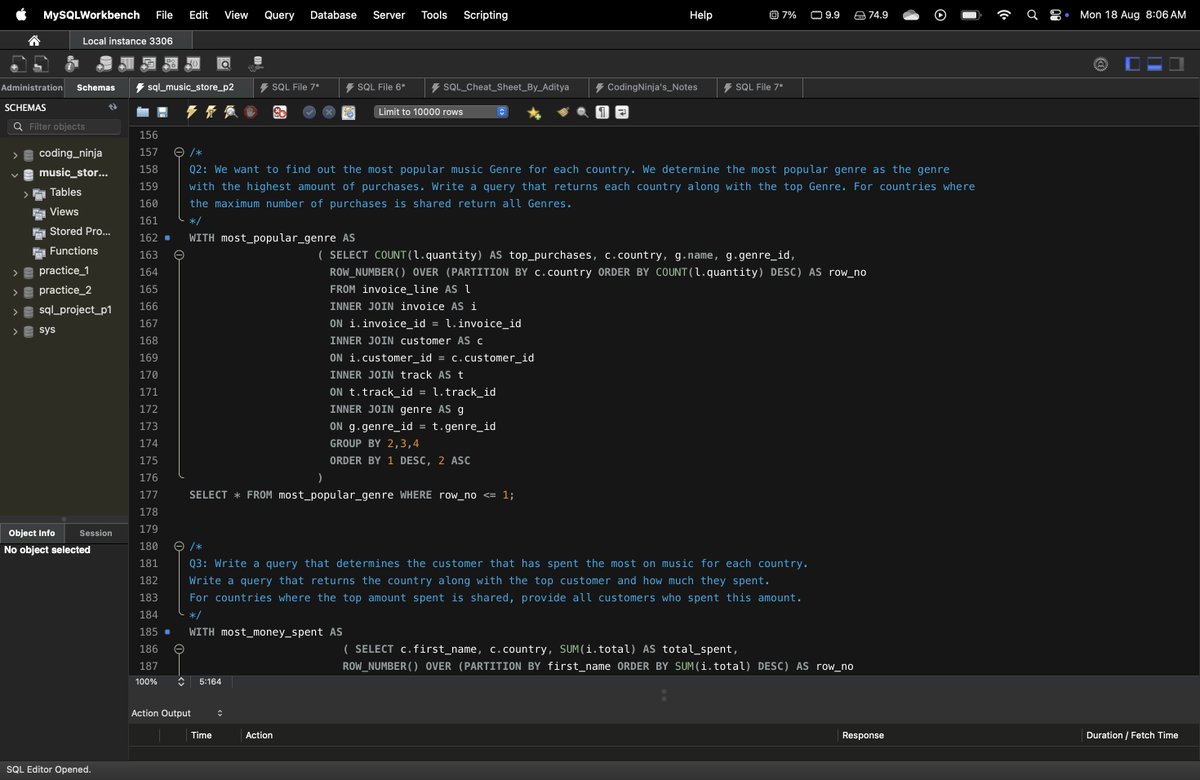Expand the practice_2 schema
The width and height of the screenshot is (1200, 780).
pos(15,291)
